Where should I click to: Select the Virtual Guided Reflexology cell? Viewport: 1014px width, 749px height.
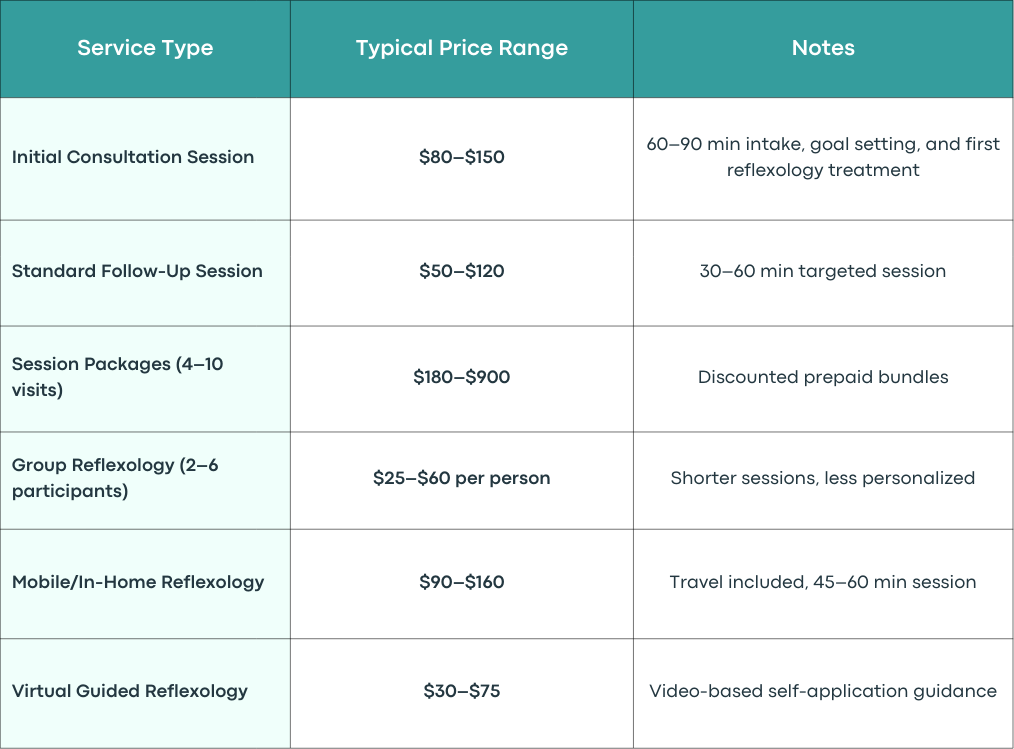[x=145, y=693]
